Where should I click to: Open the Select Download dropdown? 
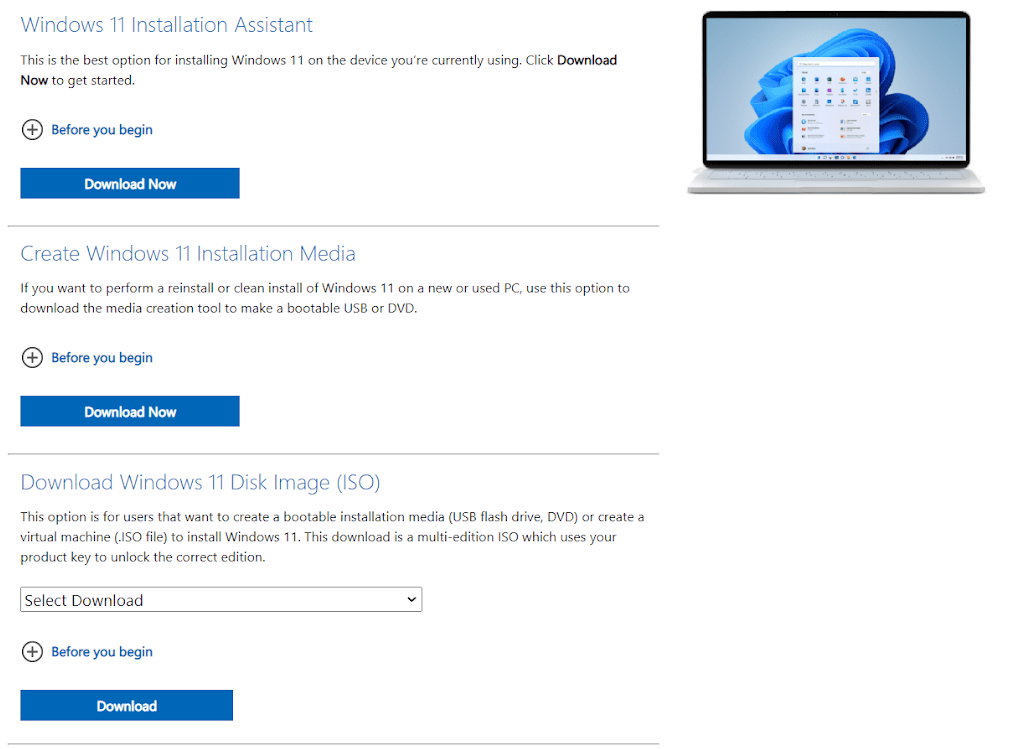pos(221,599)
